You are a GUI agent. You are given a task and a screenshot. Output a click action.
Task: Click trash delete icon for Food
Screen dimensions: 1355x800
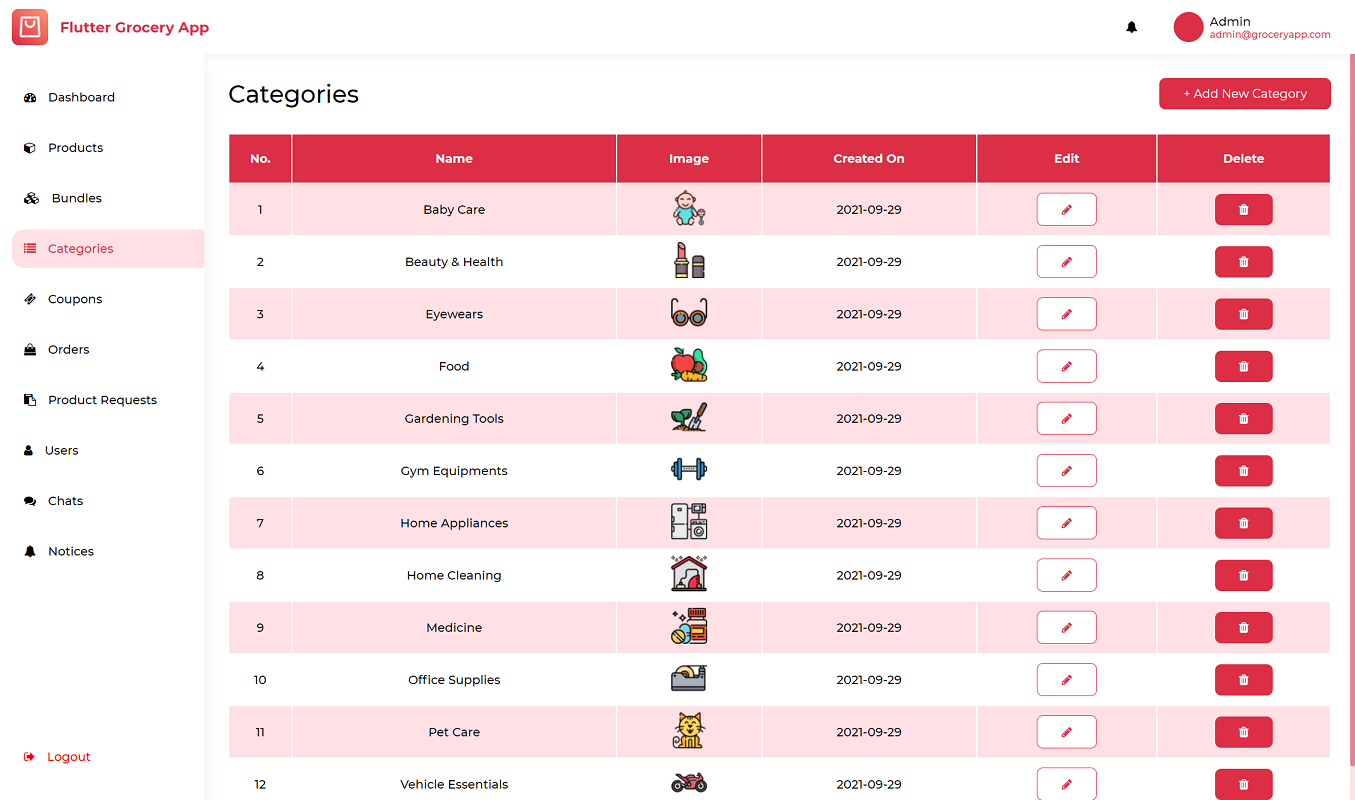tap(1243, 367)
